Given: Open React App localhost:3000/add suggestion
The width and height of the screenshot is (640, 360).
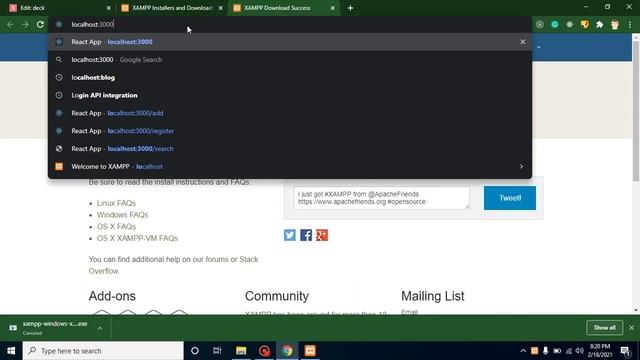Looking at the screenshot, I should pos(290,113).
